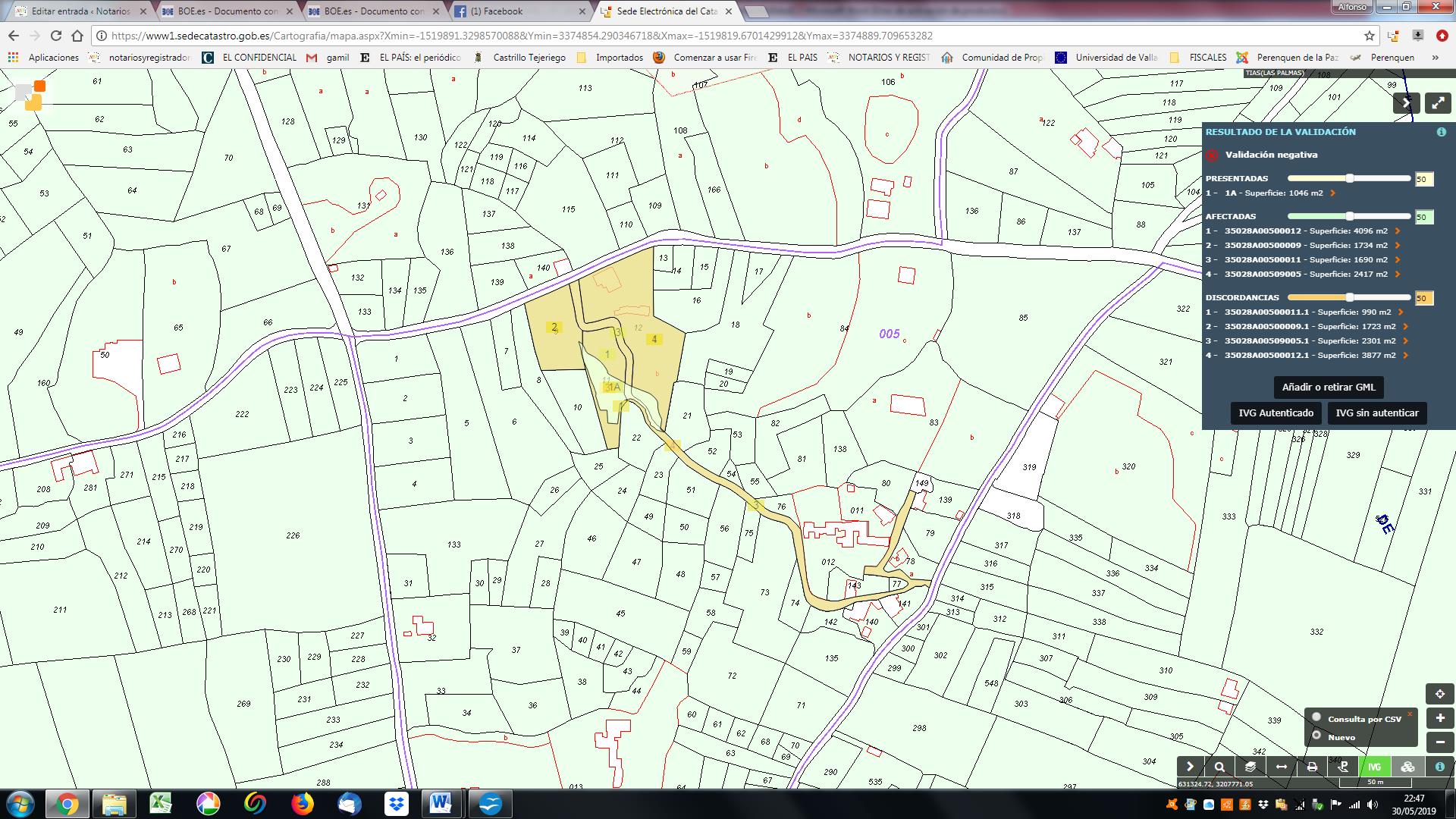Zoom out with the minus button
This screenshot has height=819, width=1456.
[x=1439, y=742]
